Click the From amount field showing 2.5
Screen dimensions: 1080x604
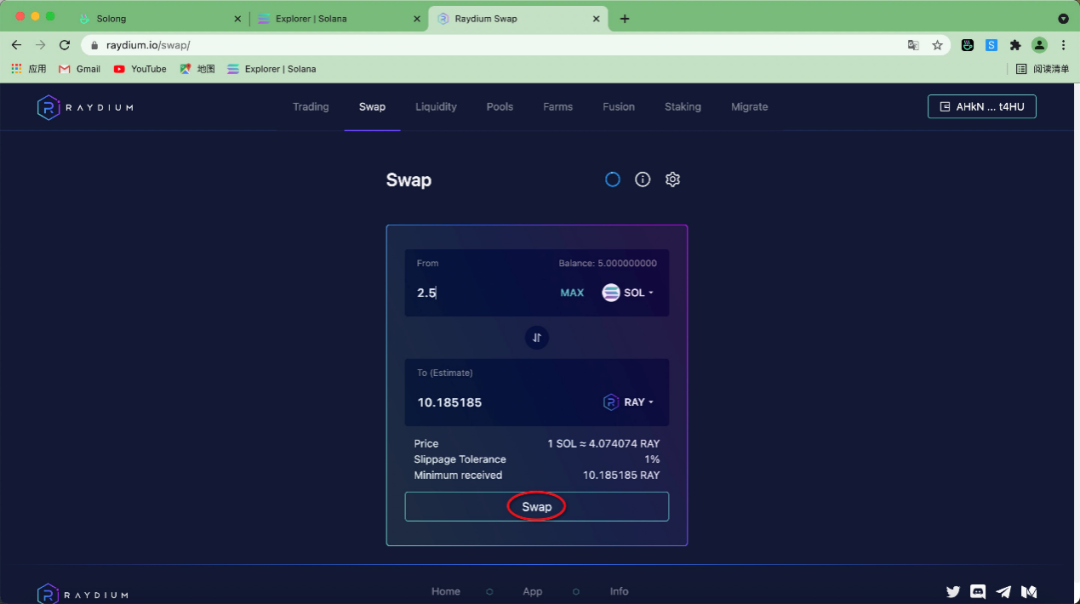(x=482, y=293)
